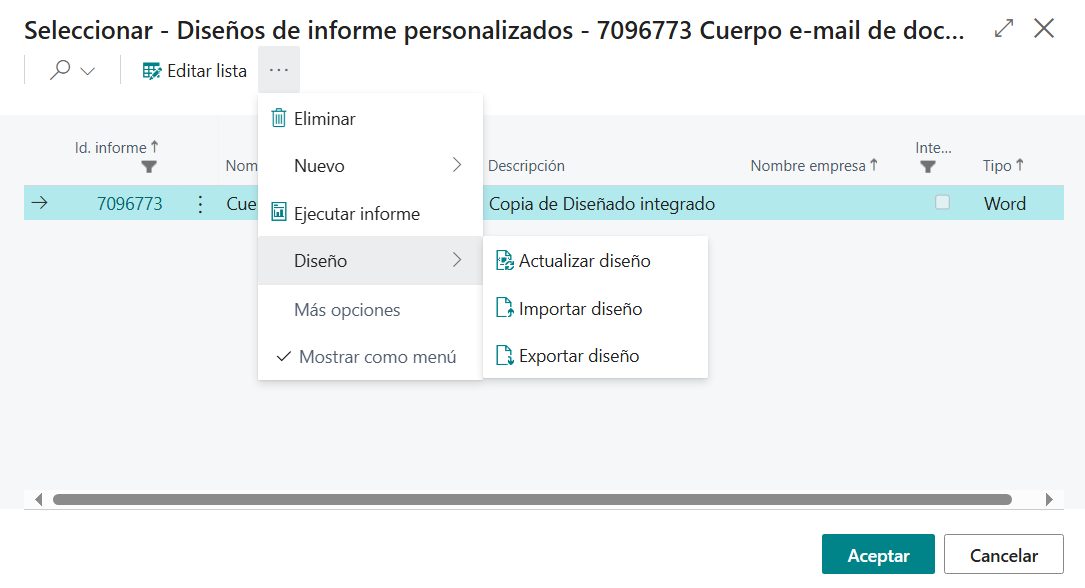Click the Actualizar diseño icon
The image size is (1085, 588).
click(504, 260)
